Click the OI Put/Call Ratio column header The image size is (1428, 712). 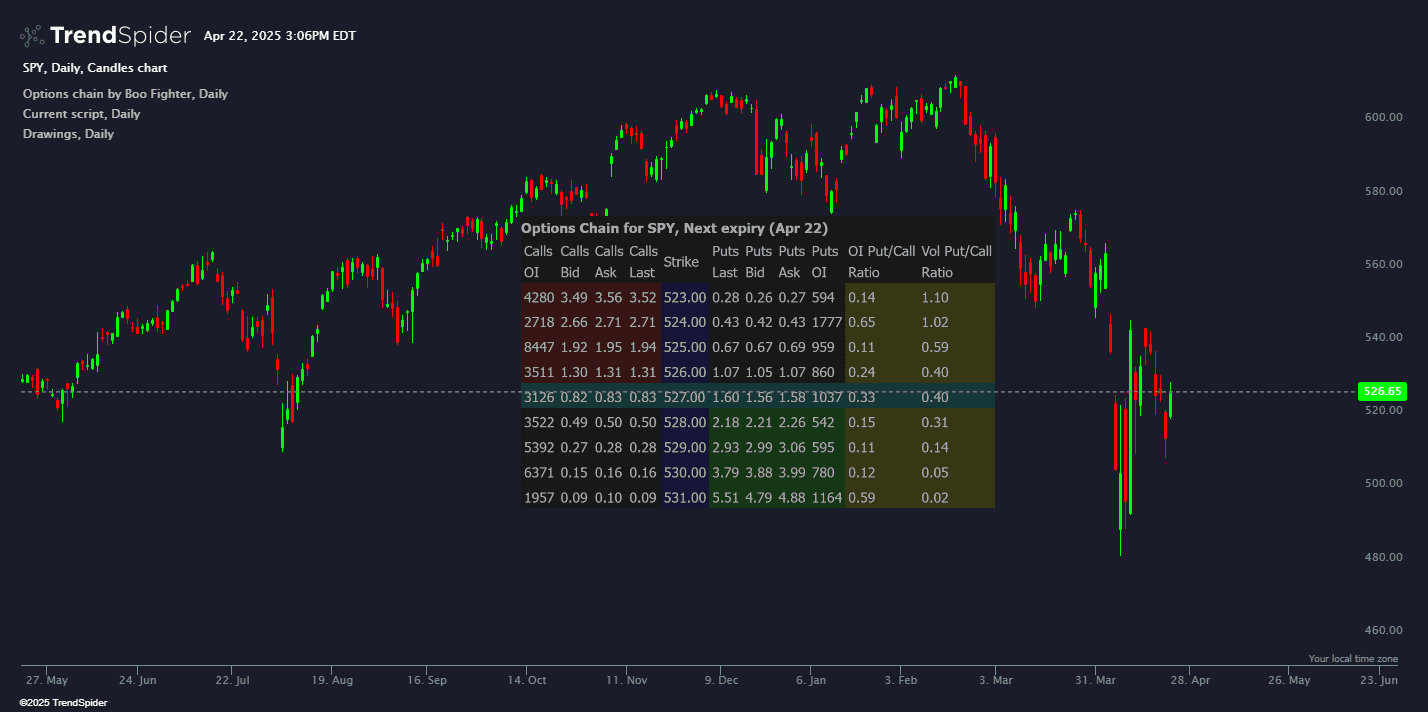(x=882, y=262)
